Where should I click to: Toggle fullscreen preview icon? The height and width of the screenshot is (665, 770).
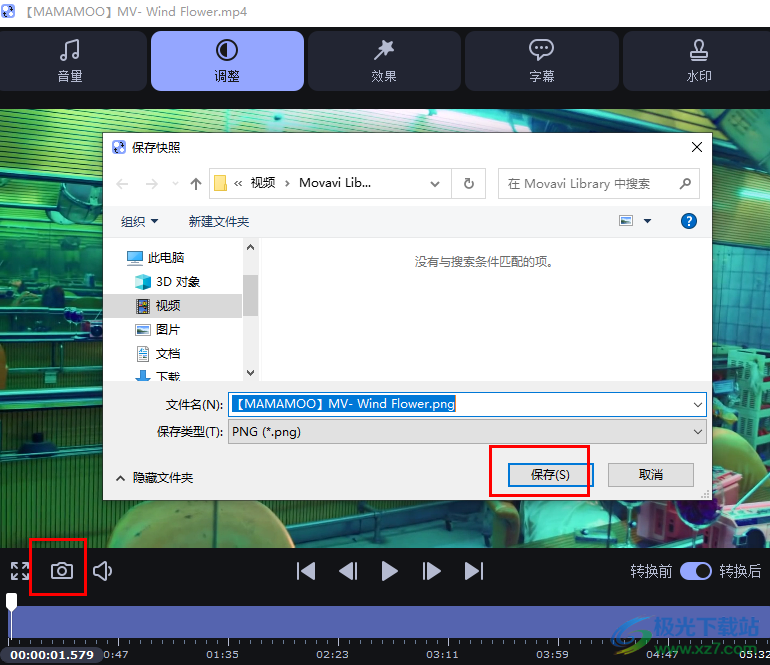point(20,571)
